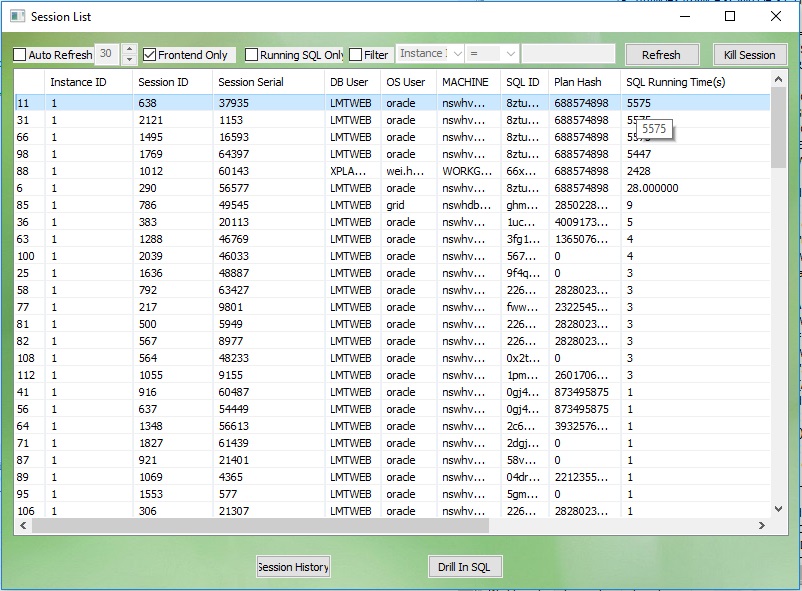The width and height of the screenshot is (802, 591).
Task: Click the horizontal scrollbar right arrow
Action: (762, 526)
